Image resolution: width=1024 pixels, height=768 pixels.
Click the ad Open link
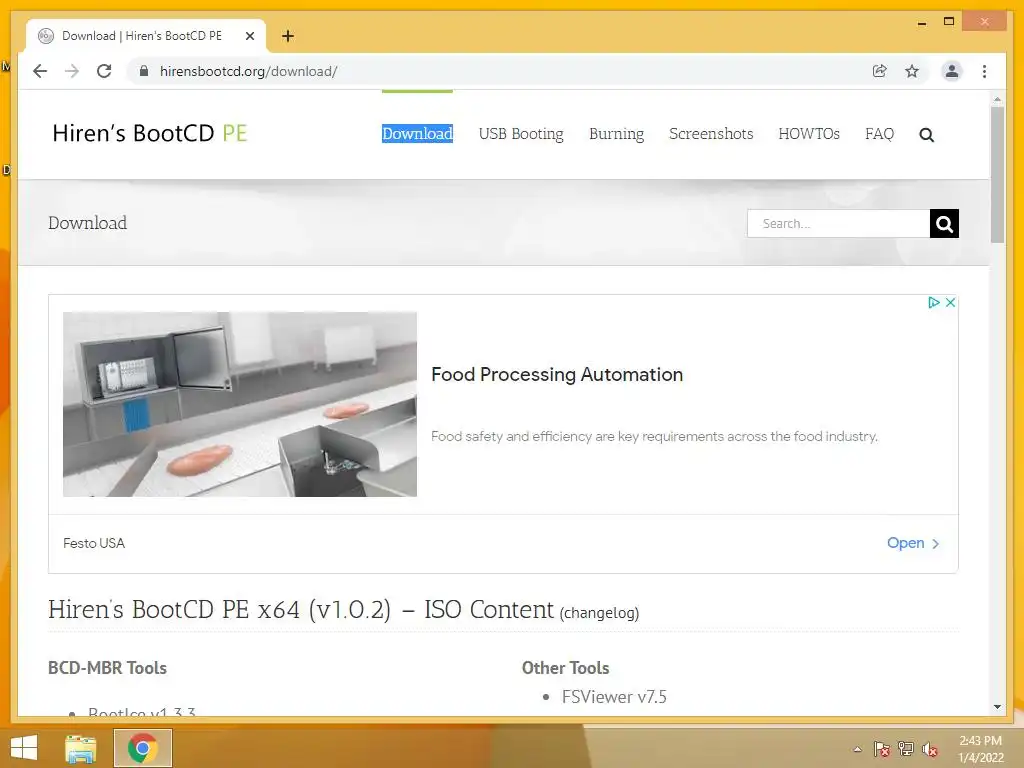pyautogui.click(x=913, y=543)
